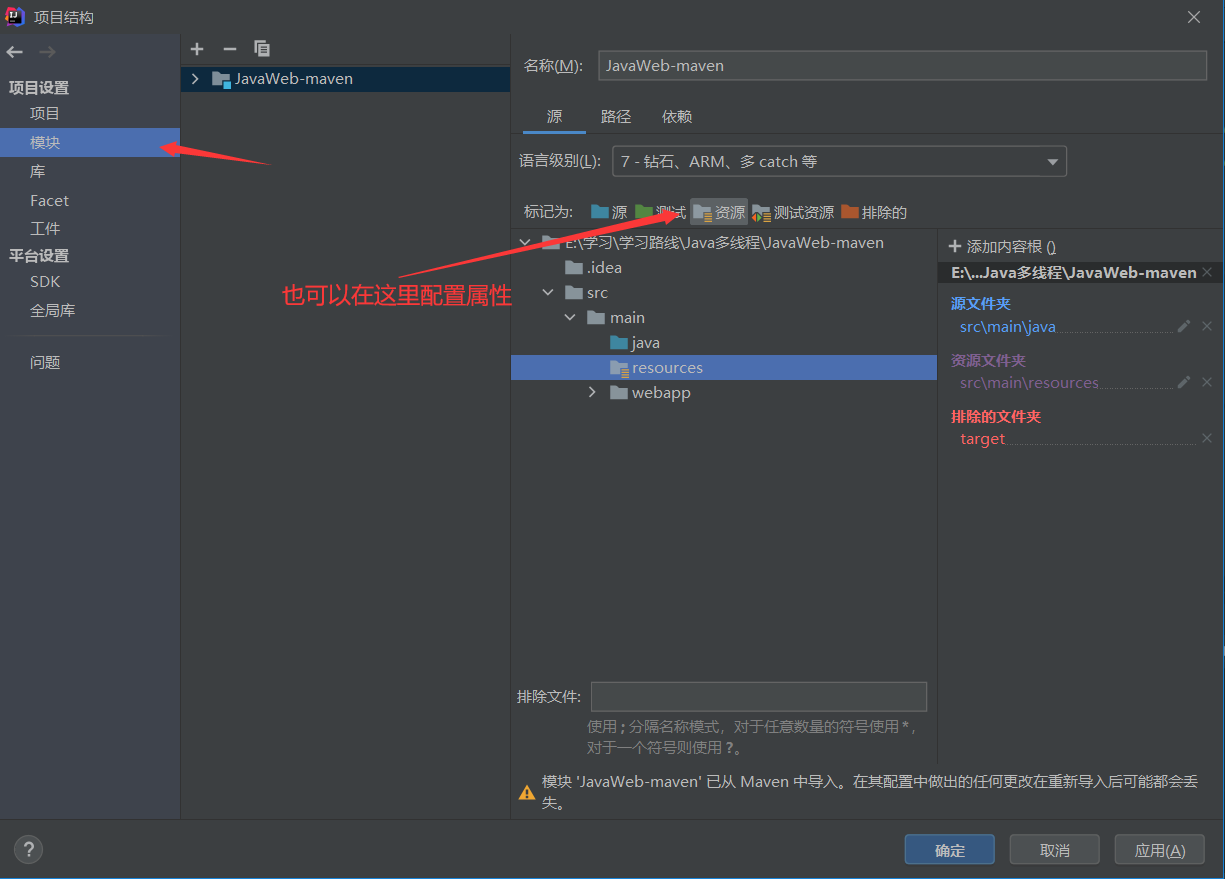Click the remove module minus icon
Viewport: 1225px width, 879px height.
[x=229, y=49]
